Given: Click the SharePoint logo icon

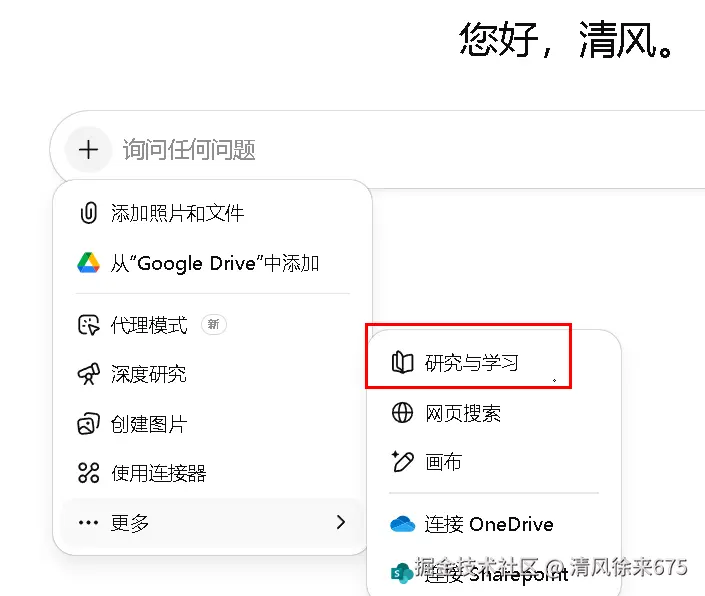Looking at the screenshot, I should (402, 574).
